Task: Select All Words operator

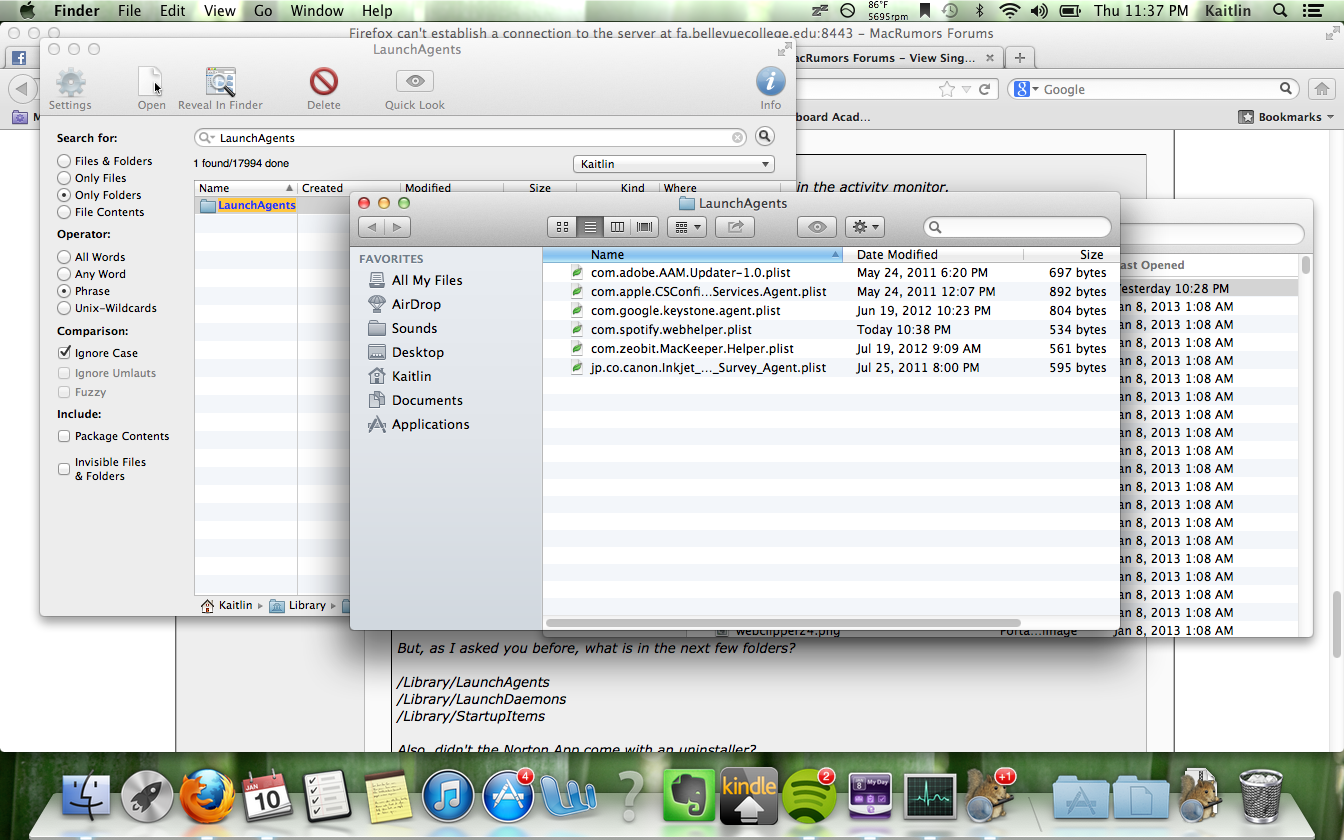Action: click(64, 257)
